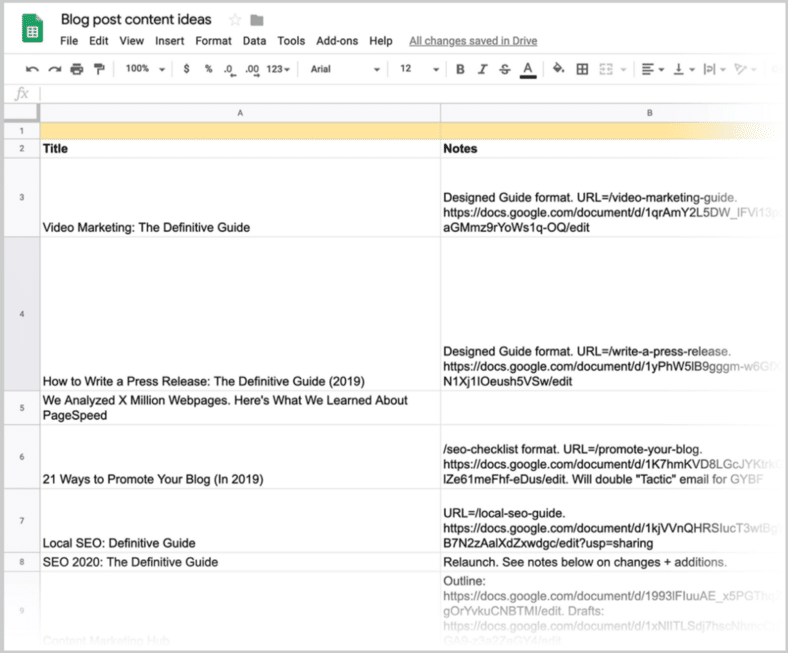Select How to Write a Press Release cell
The image size is (788, 653).
pos(240,314)
